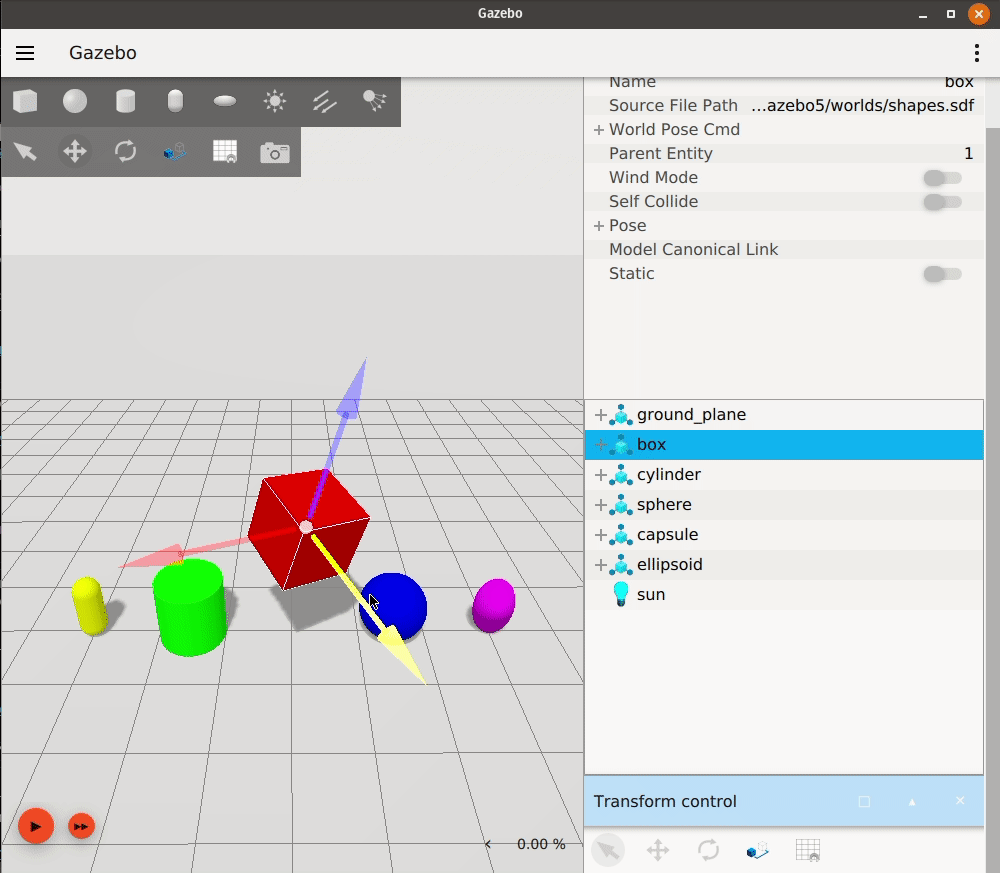Expand the ground_plane entity
1000x873 pixels.
click(x=600, y=415)
